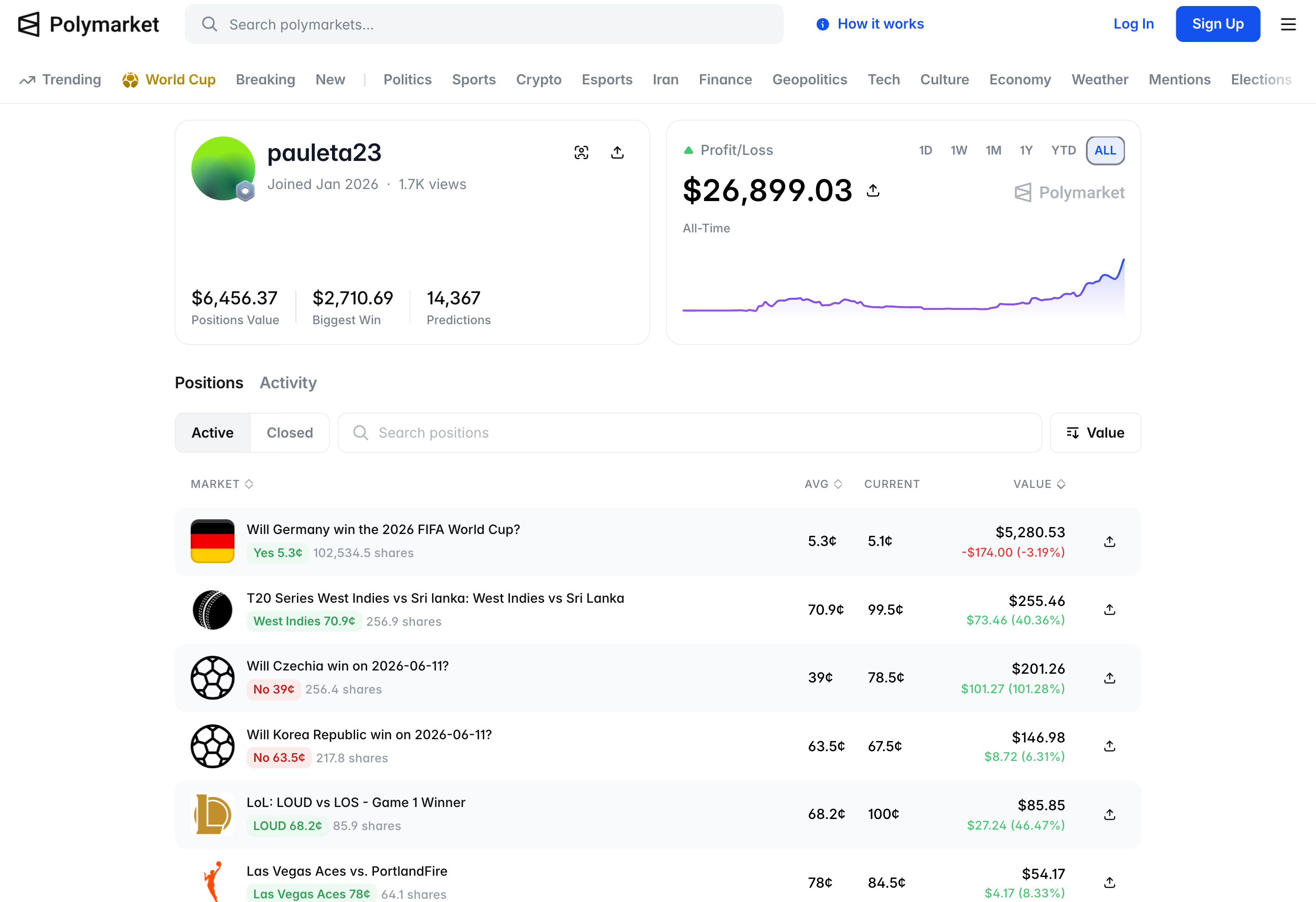This screenshot has height=902, width=1316.
Task: Open the Will Korea Republic win market
Action: click(x=369, y=735)
